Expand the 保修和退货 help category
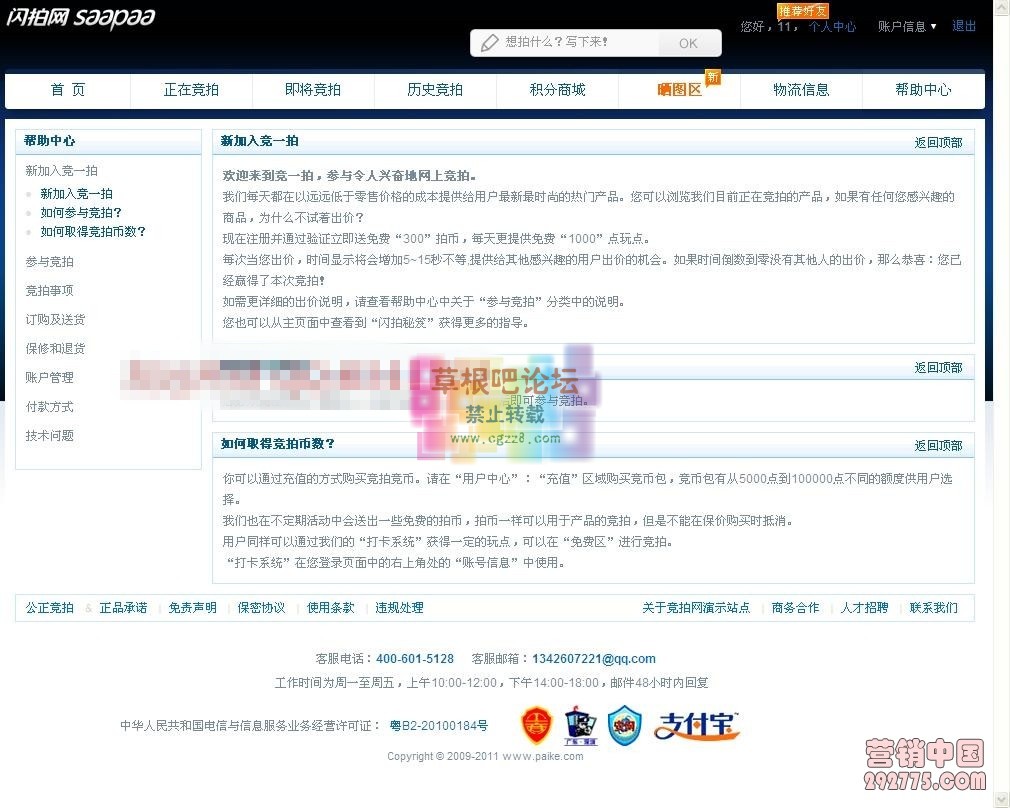This screenshot has height=808, width=1010. point(55,348)
